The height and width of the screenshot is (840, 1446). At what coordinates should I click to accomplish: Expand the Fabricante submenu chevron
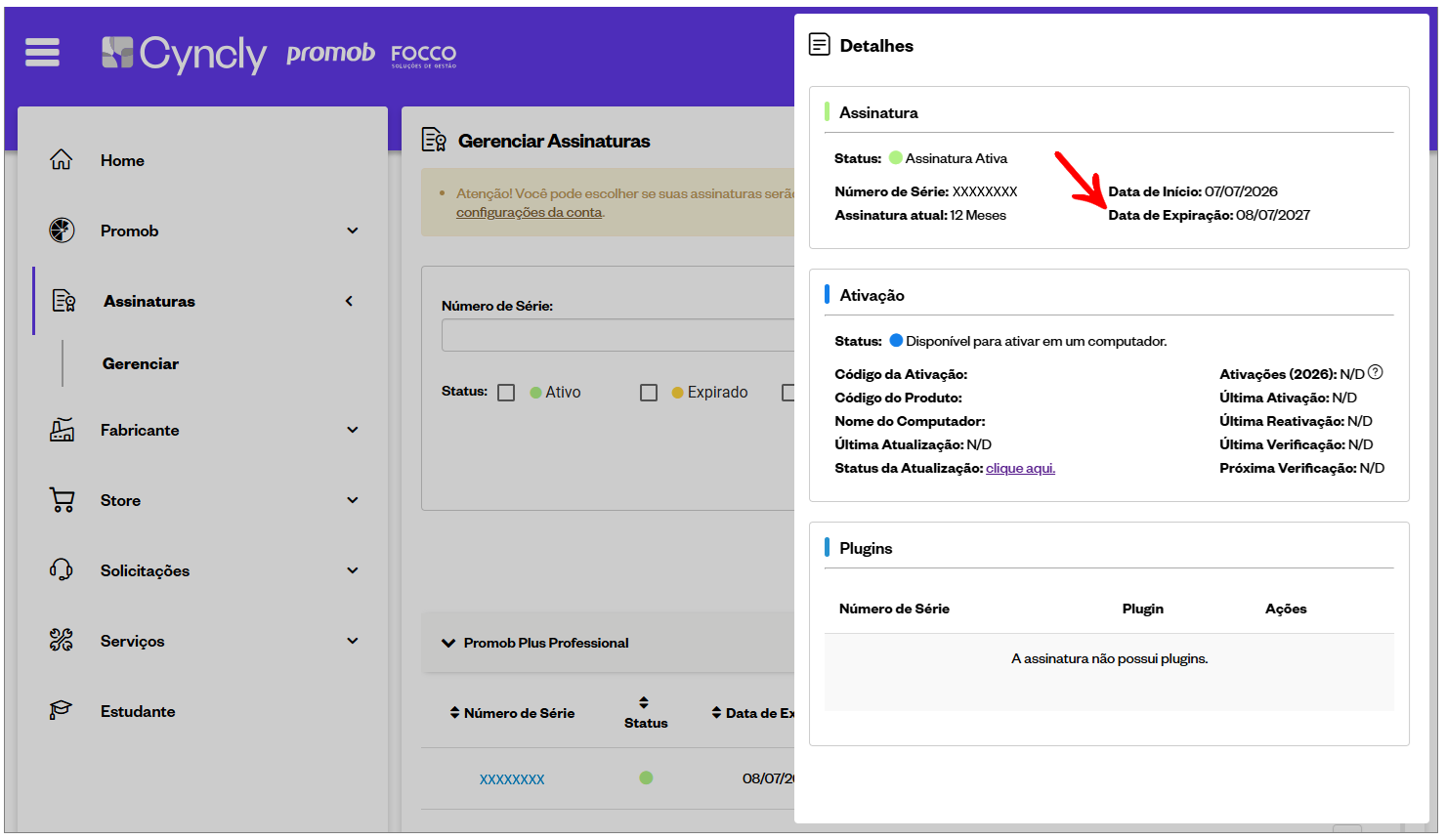click(x=353, y=430)
